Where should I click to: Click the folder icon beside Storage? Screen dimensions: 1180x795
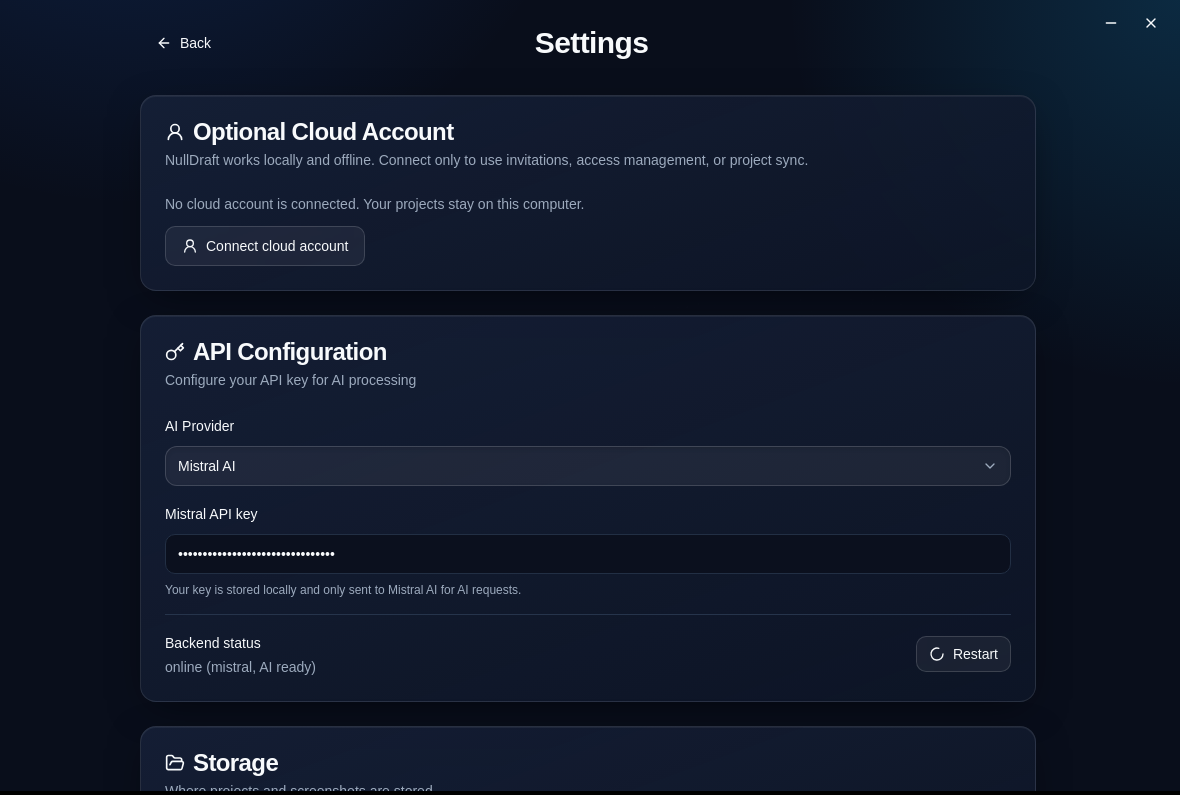(175, 763)
